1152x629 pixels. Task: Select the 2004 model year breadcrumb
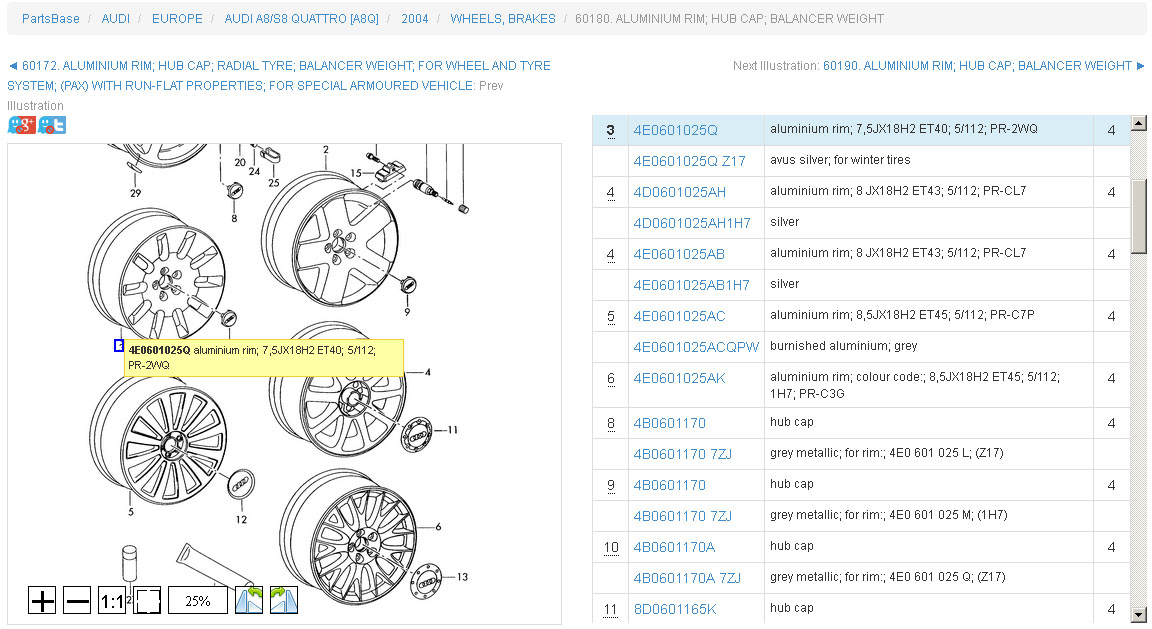pos(414,19)
